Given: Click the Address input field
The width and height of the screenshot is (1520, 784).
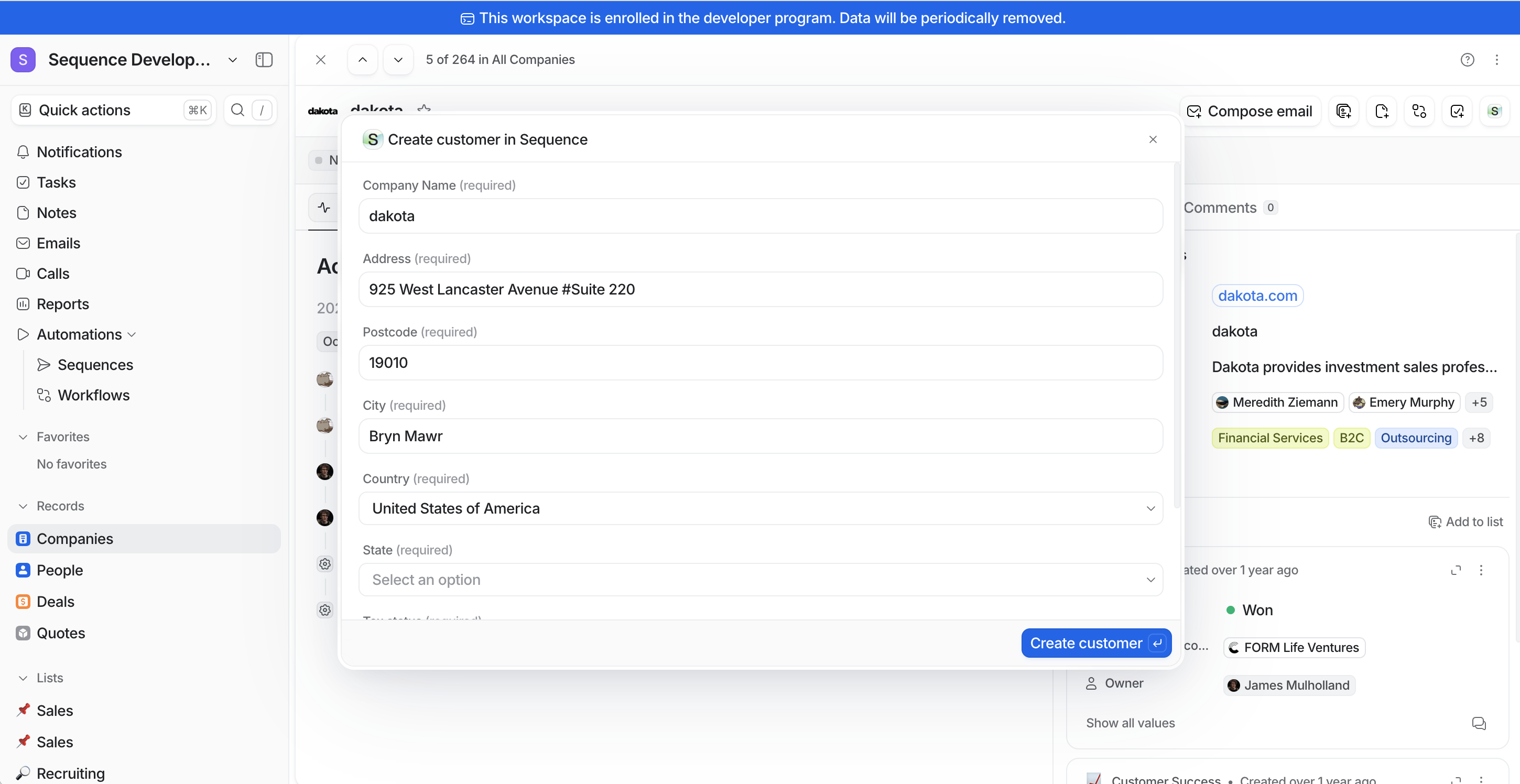Looking at the screenshot, I should point(761,289).
